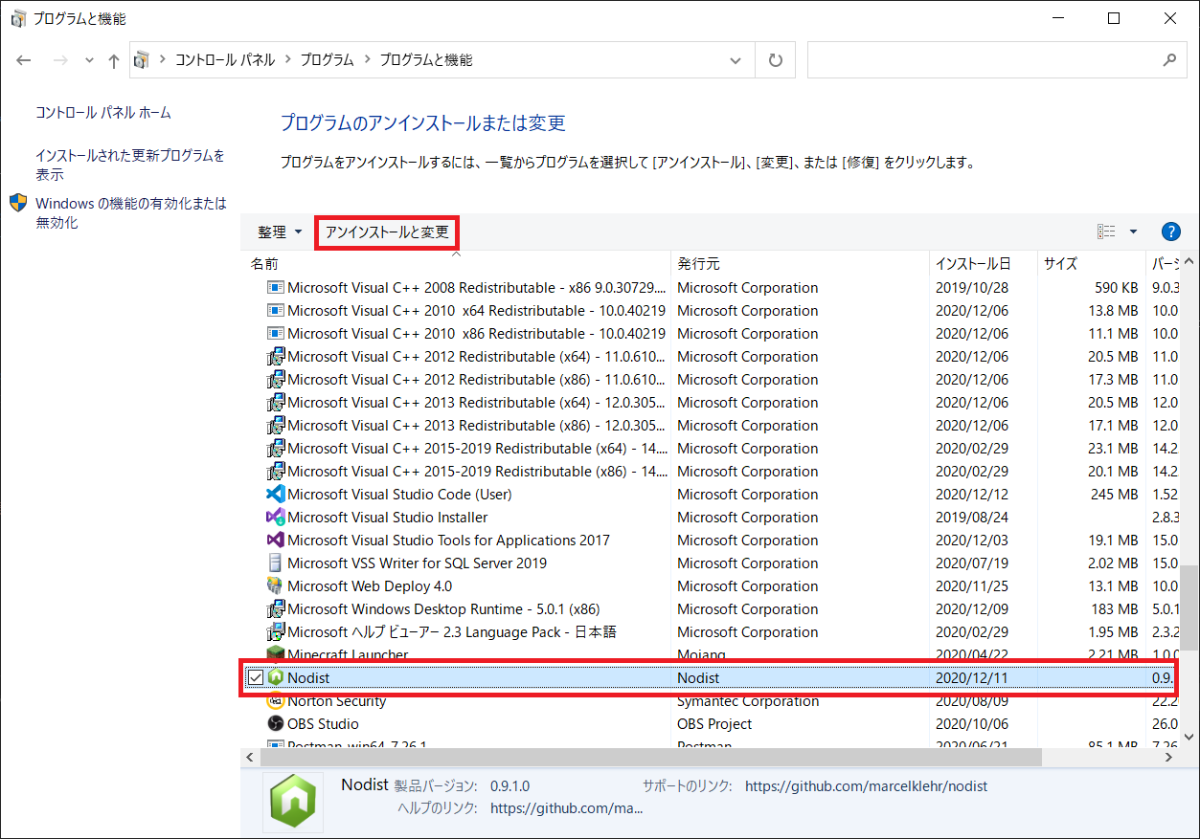Click the Nodist green hexagon icon in list
1200x839 pixels.
point(276,678)
